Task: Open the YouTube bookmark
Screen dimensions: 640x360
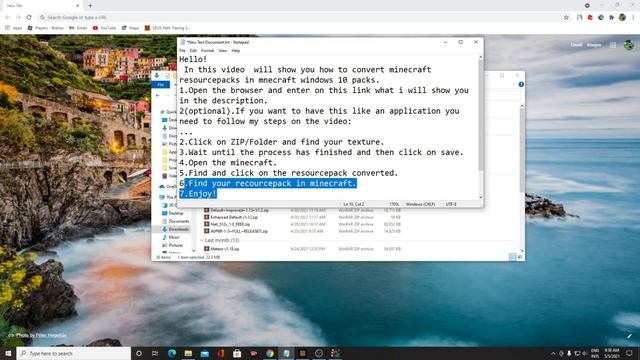Action: pos(104,28)
